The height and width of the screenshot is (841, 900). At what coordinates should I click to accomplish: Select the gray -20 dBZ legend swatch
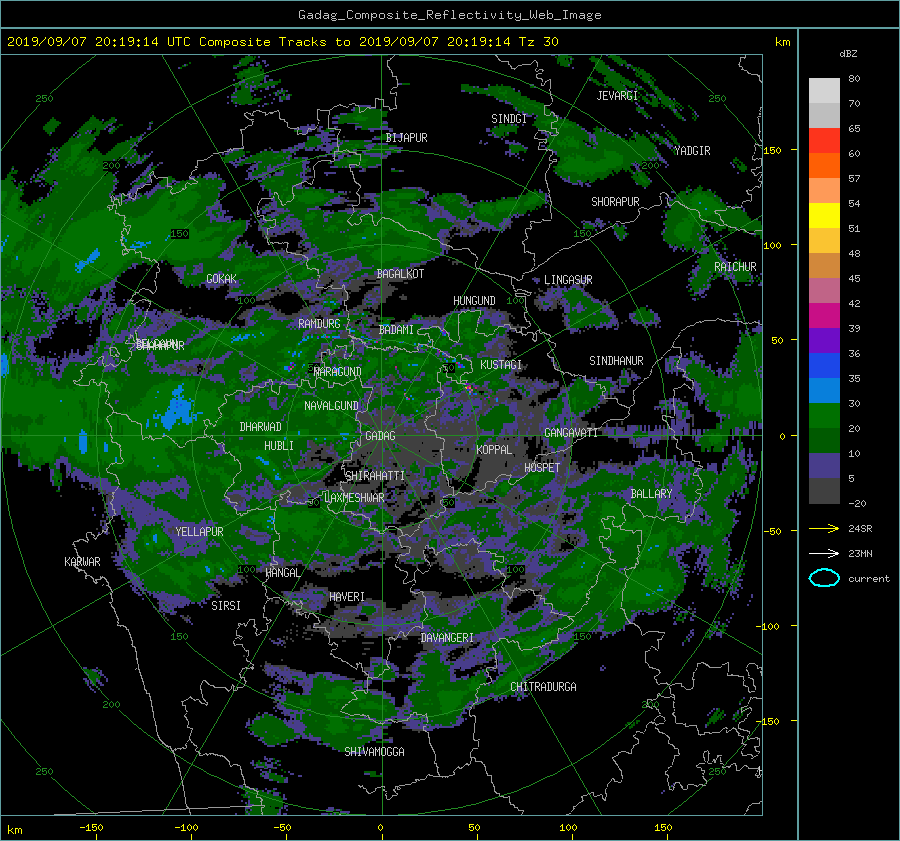824,490
